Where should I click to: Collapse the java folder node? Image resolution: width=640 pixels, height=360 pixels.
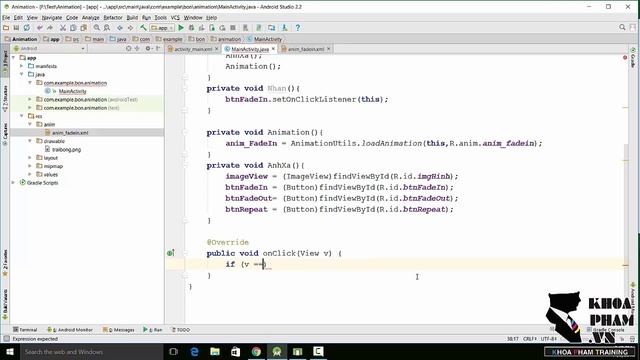(x=22, y=74)
